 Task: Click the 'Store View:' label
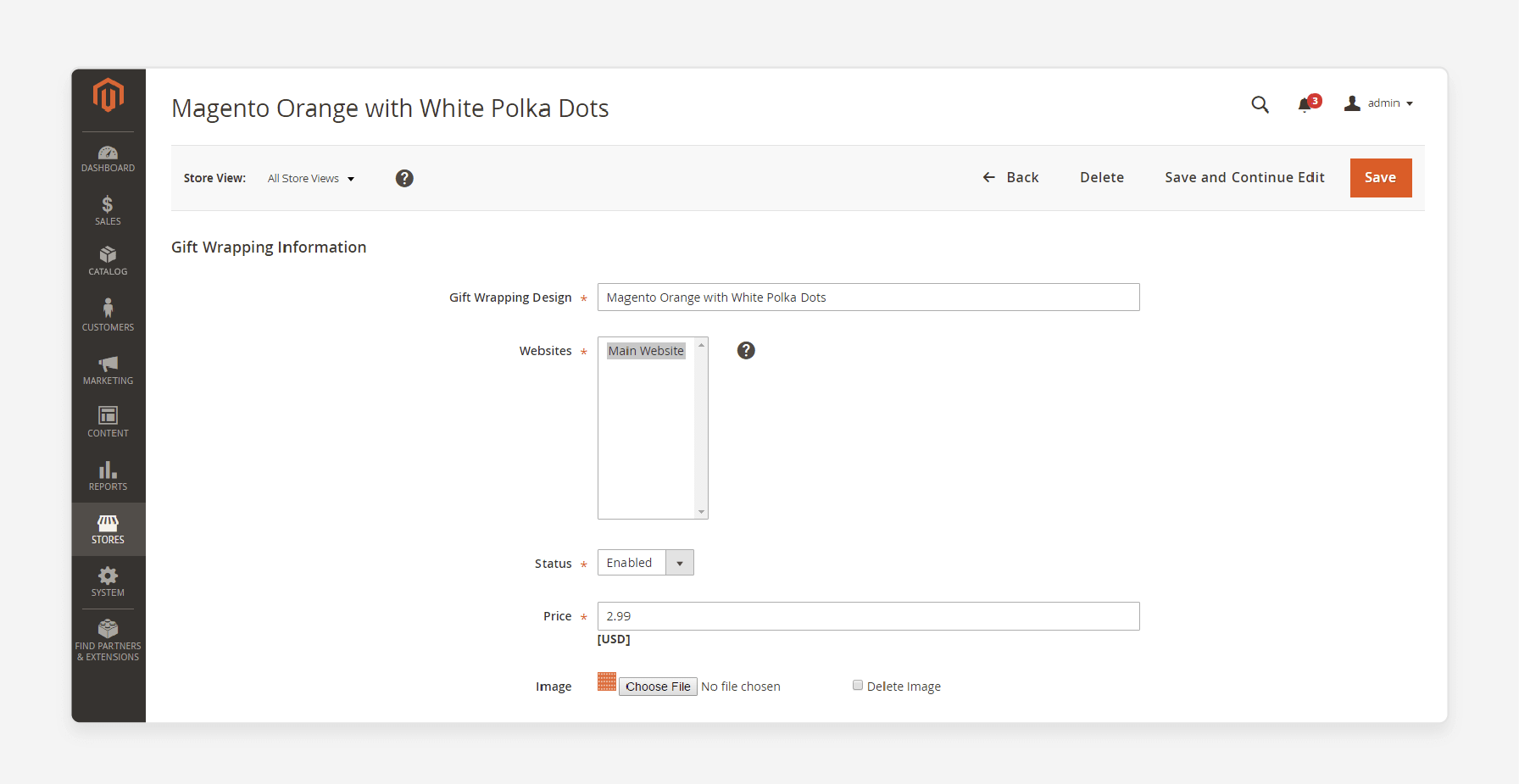pos(214,178)
